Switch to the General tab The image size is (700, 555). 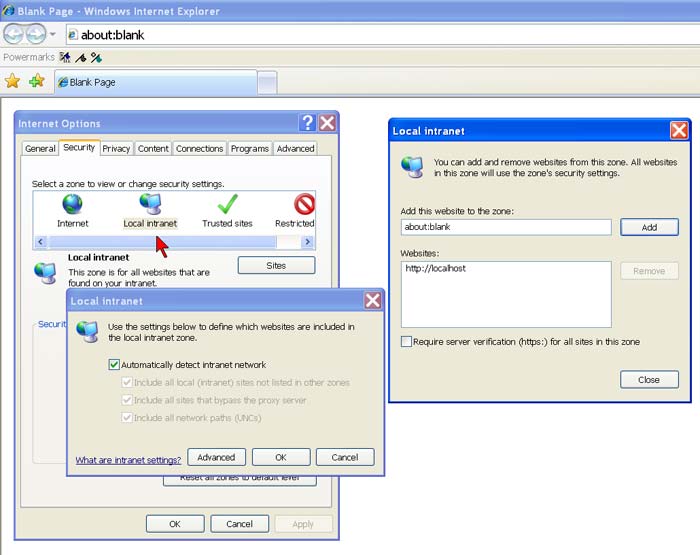(x=40, y=149)
